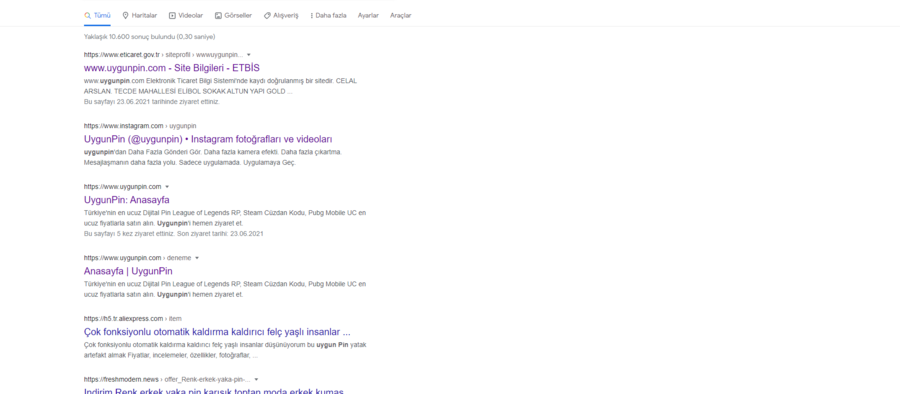The width and height of the screenshot is (900, 394).
Task: Click the map pin icon beside Haritalar
Action: (x=126, y=16)
